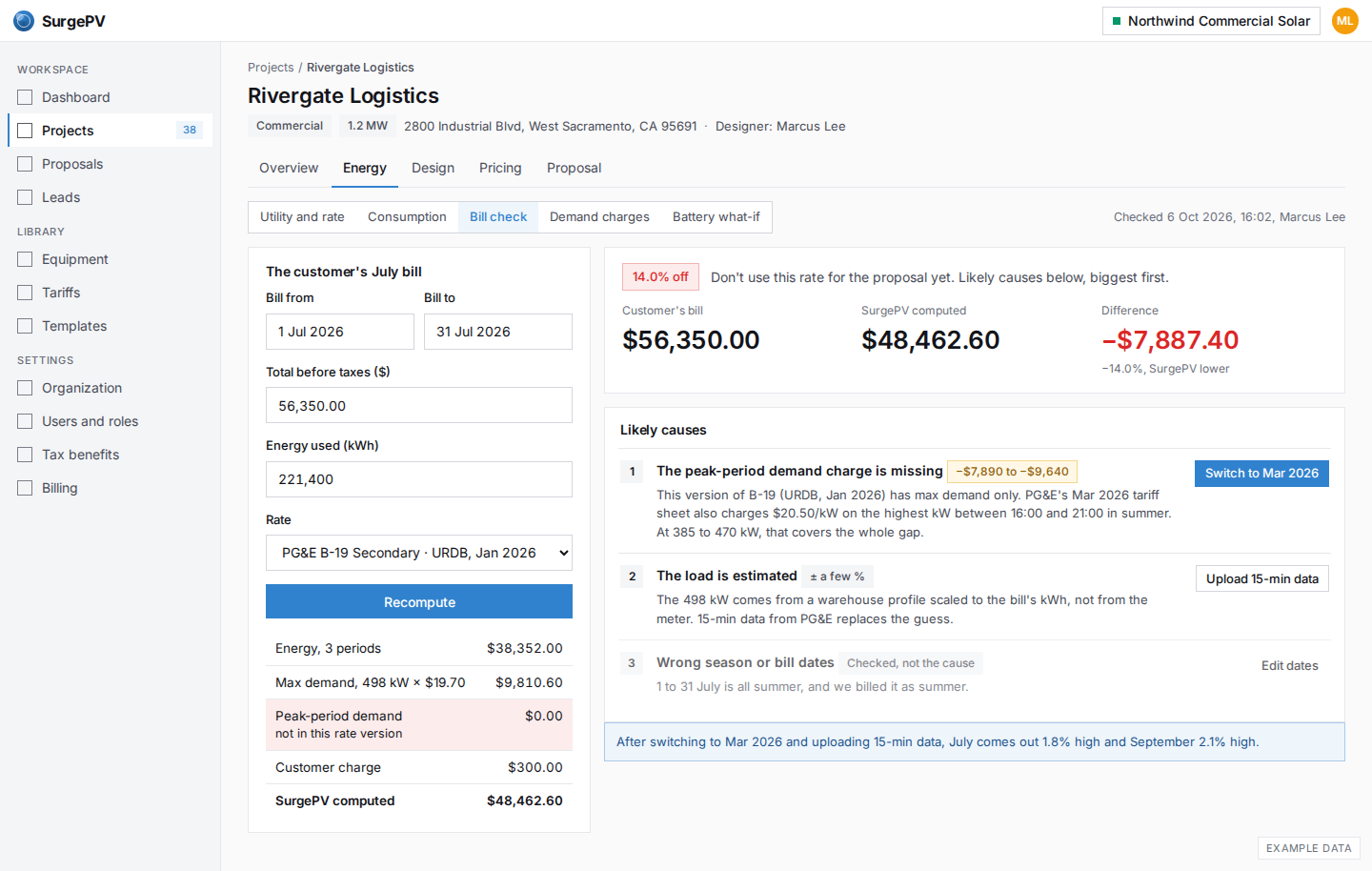Click the SurgePV logo icon

click(x=24, y=21)
